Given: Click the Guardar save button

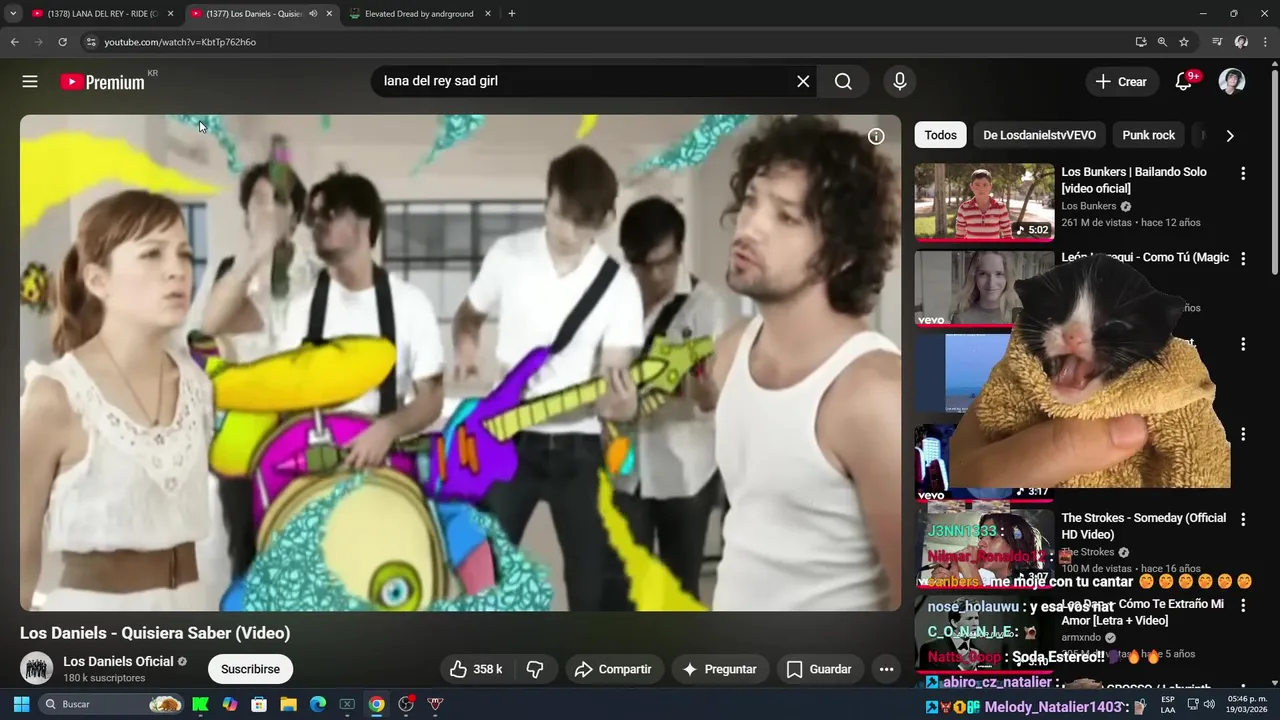Looking at the screenshot, I should click(819, 669).
